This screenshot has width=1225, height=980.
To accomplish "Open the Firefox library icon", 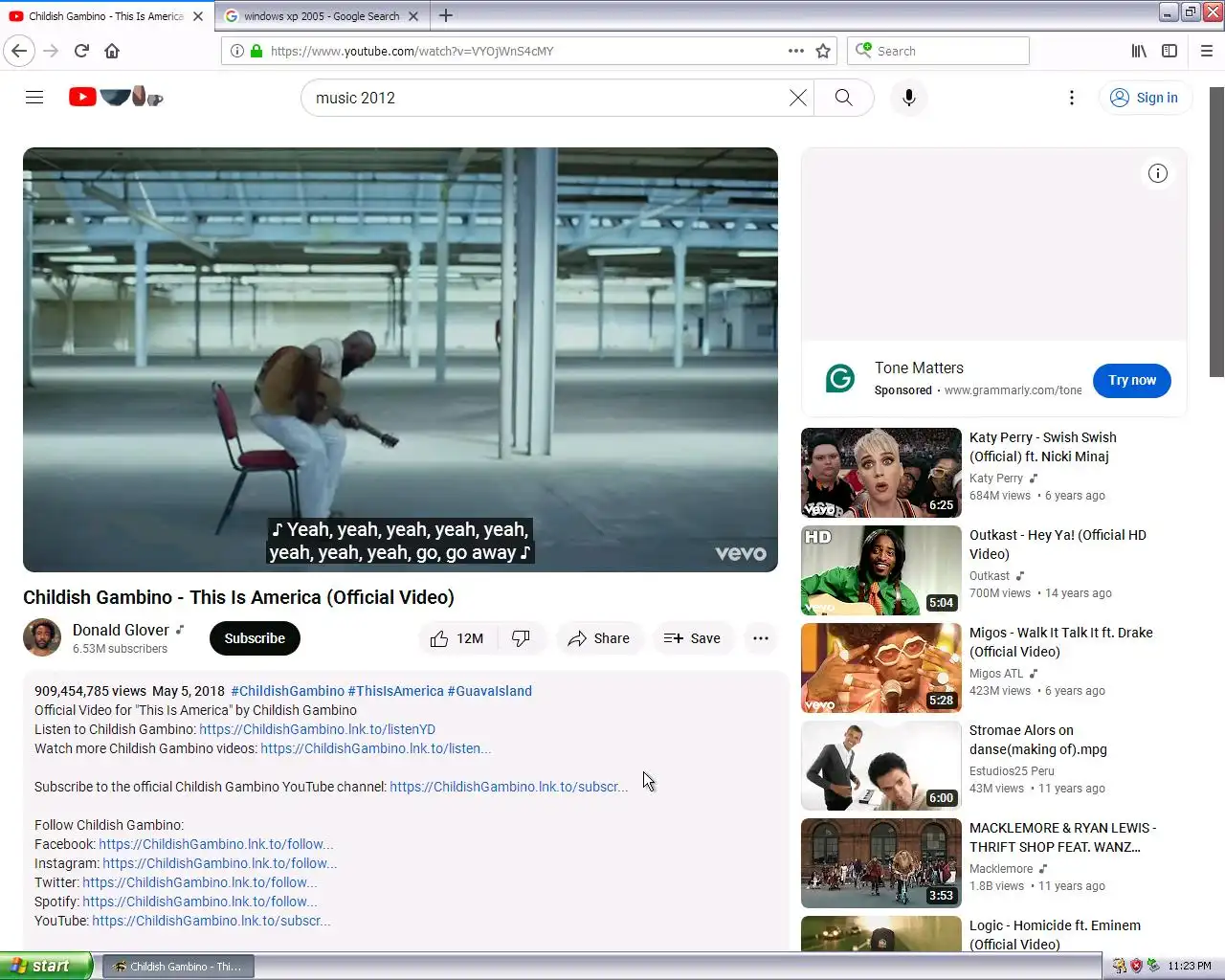I will [x=1139, y=51].
